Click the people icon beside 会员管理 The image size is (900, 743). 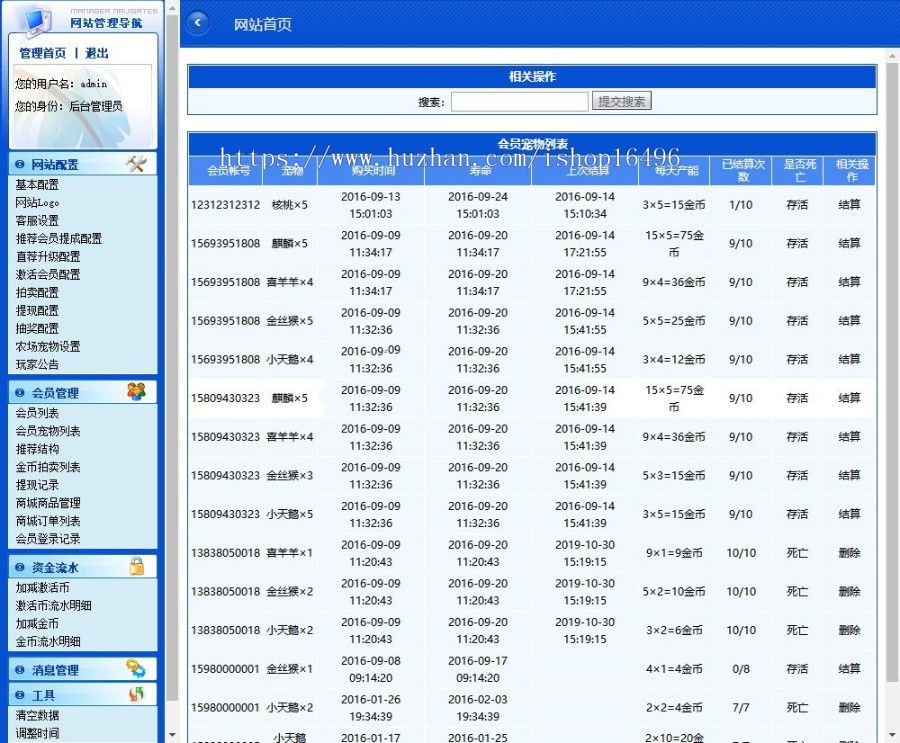coord(136,392)
